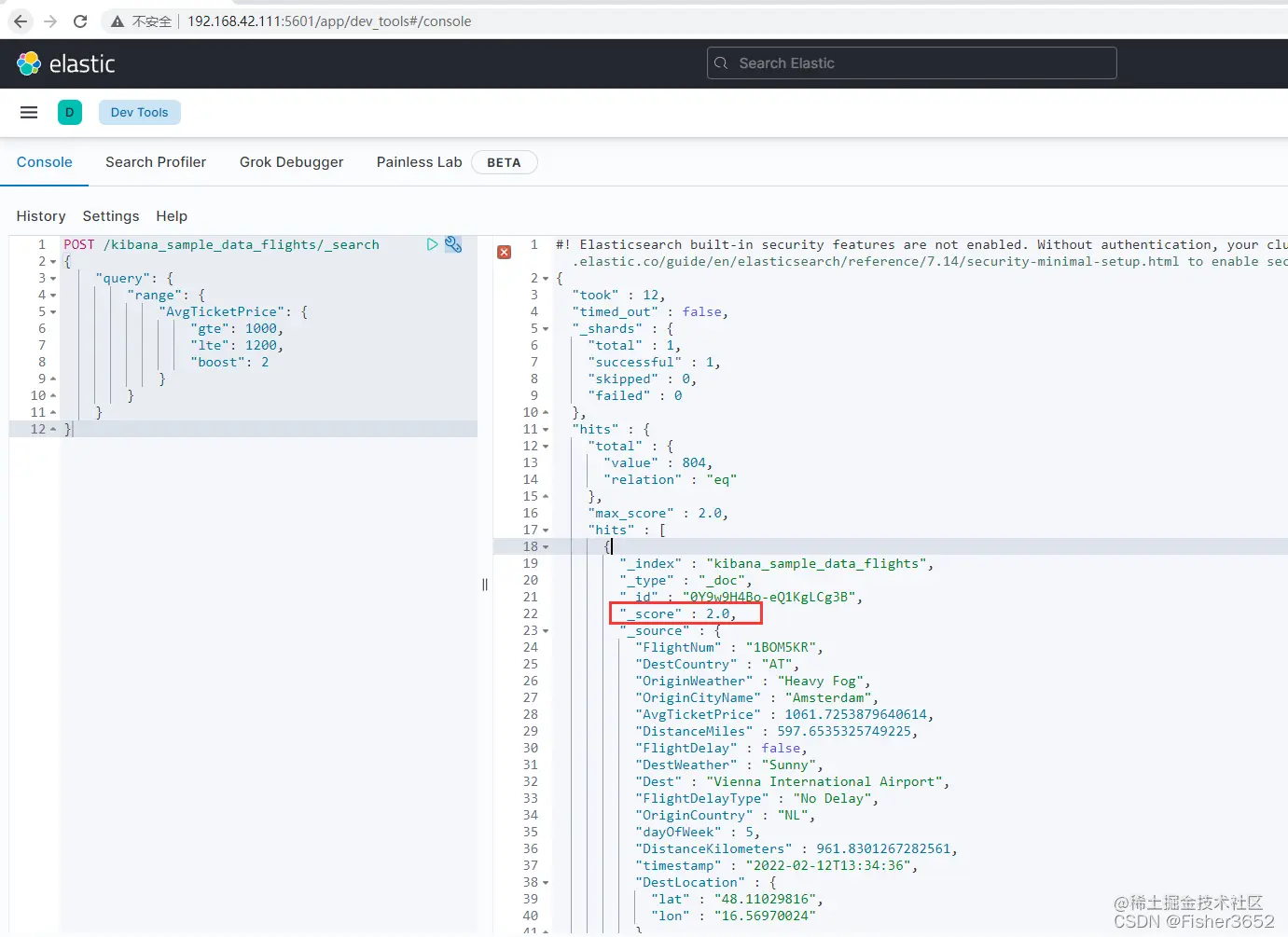Focus the Search Elastic field

click(x=911, y=63)
